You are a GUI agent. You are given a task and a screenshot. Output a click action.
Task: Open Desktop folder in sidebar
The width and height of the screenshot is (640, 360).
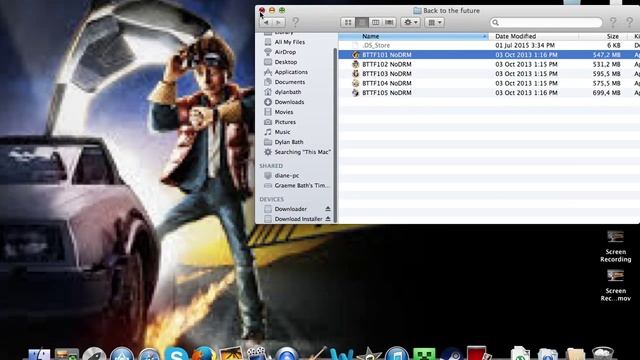(286, 62)
